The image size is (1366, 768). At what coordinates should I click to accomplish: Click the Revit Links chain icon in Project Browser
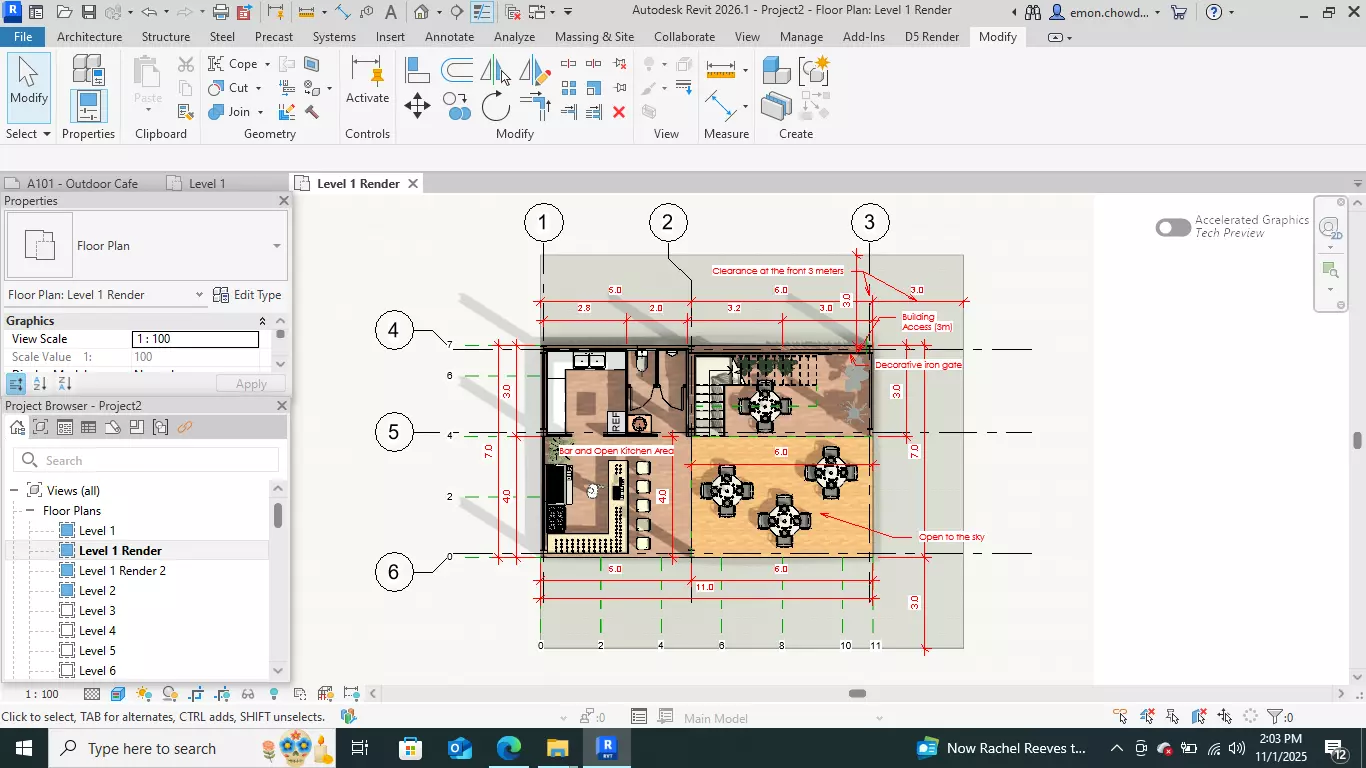[x=184, y=427]
